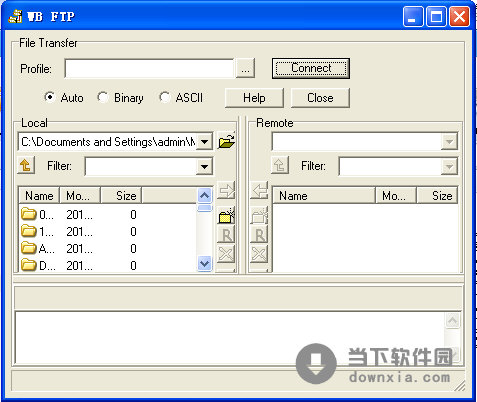Viewport: 477px width, 402px height.
Task: Click log area scrollbar up arrow
Action: (452, 321)
